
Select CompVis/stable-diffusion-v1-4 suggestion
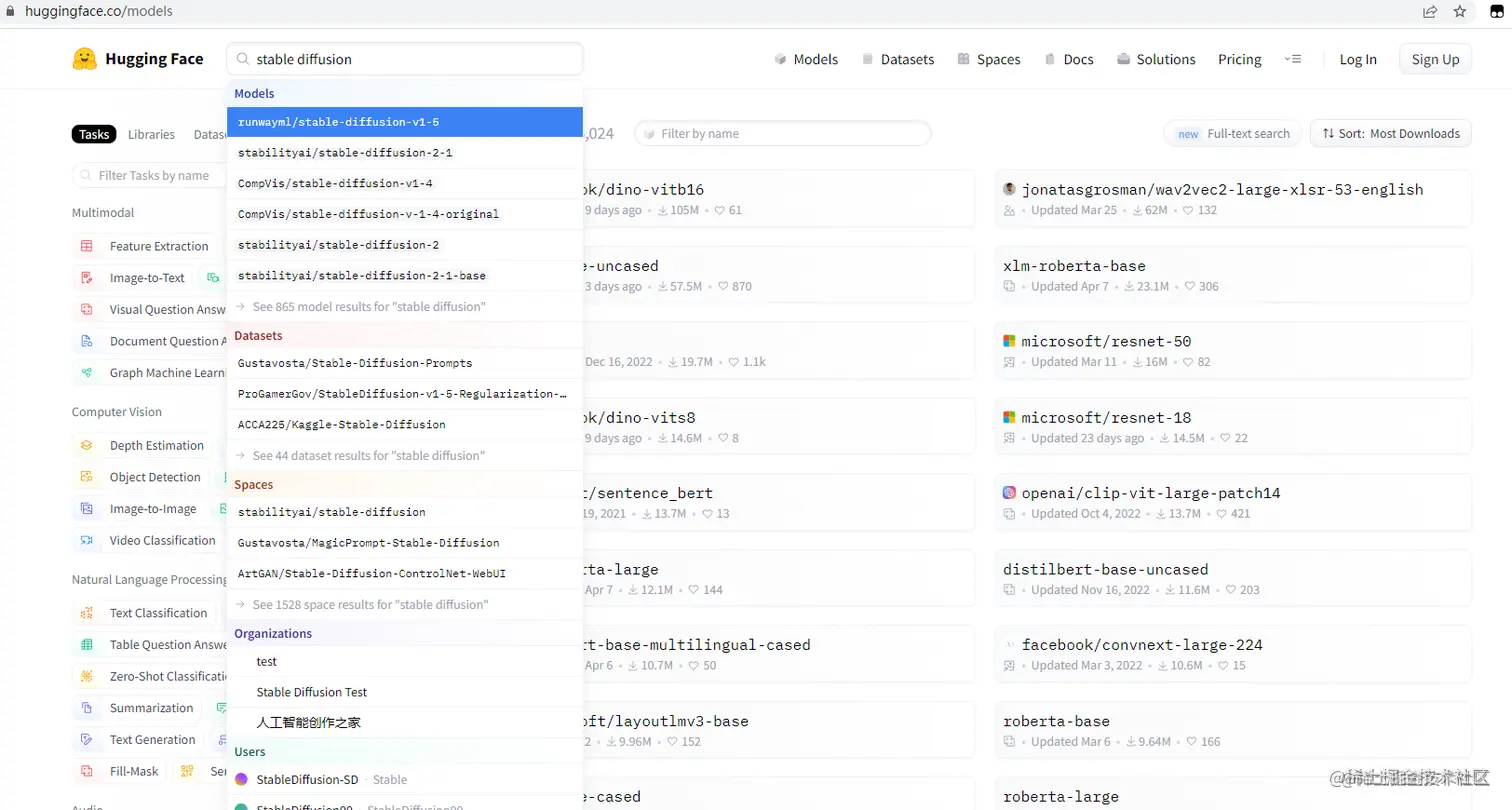[405, 184]
